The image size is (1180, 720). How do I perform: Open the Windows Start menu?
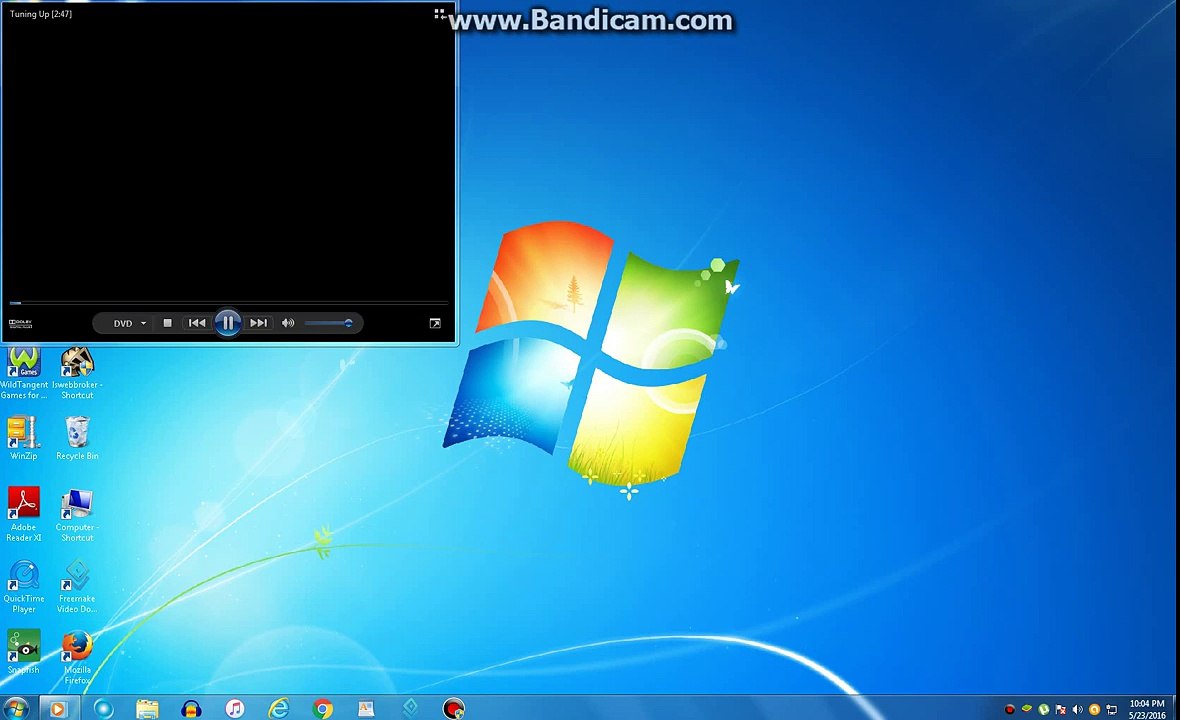pos(15,708)
